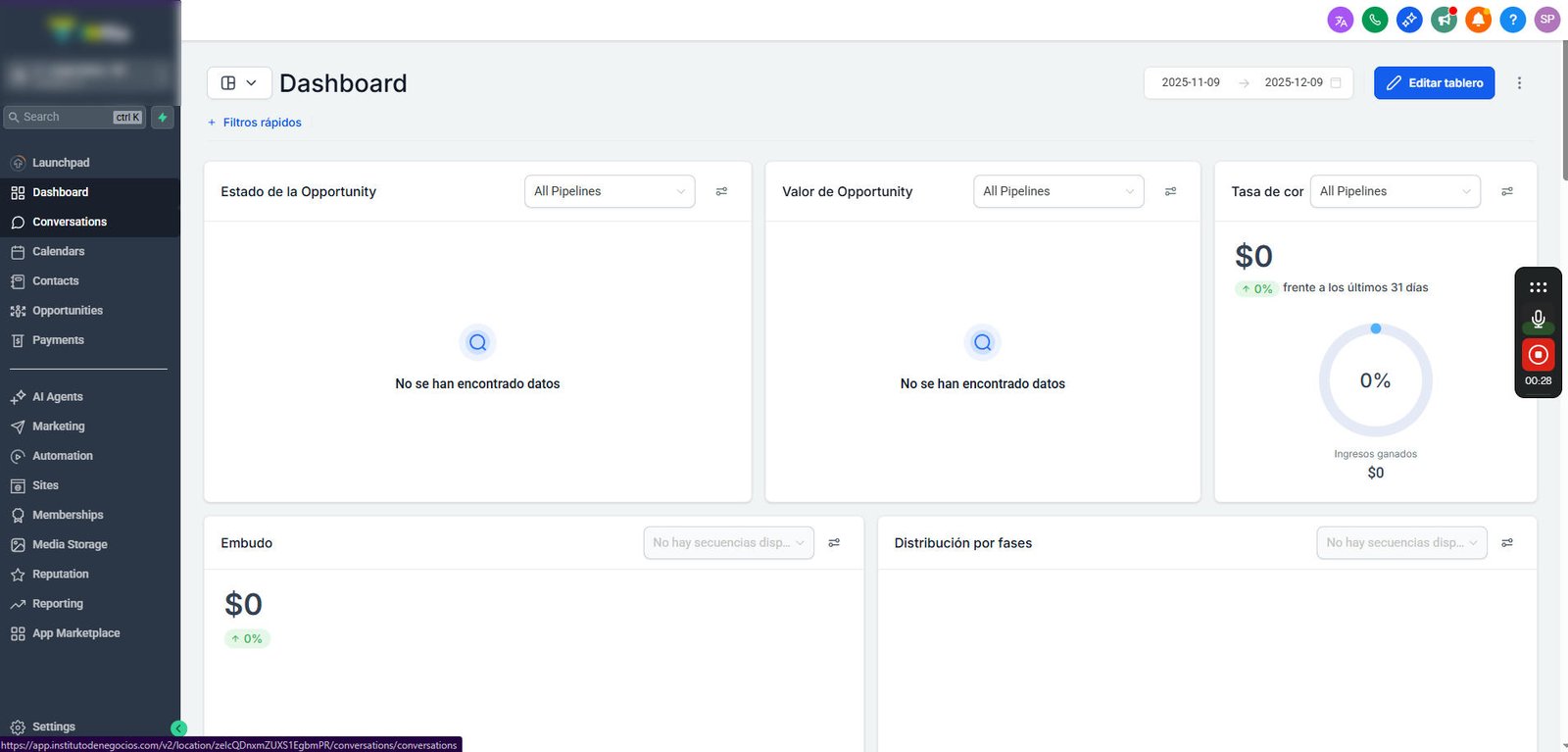Open the Embudo sequences dropdown
Viewport: 1568px width, 752px height.
(728, 543)
